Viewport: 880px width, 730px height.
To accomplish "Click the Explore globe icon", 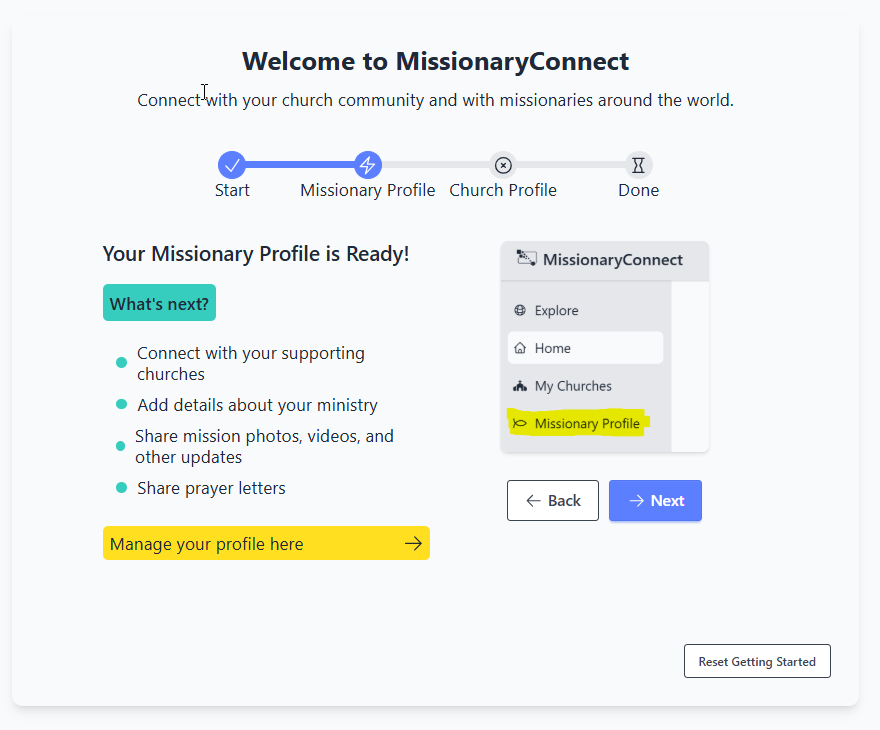I will [x=520, y=311].
